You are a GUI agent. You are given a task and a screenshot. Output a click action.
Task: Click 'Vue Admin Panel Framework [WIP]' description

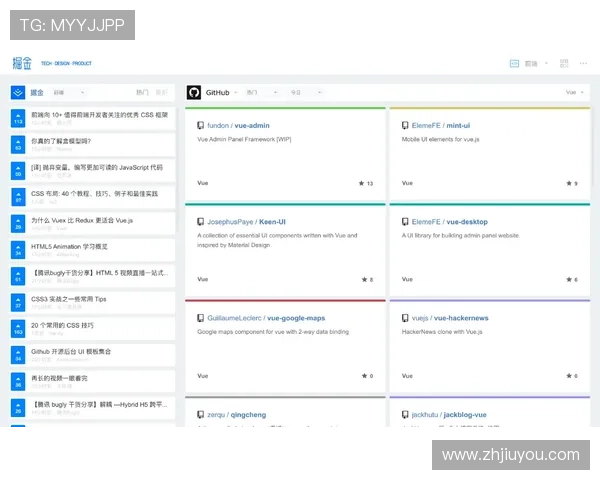coord(244,139)
